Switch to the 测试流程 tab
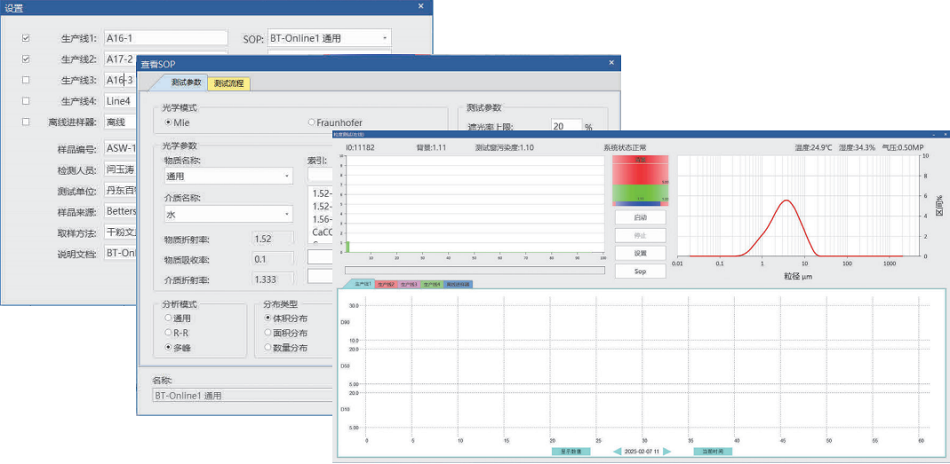950x464 pixels. tap(228, 83)
